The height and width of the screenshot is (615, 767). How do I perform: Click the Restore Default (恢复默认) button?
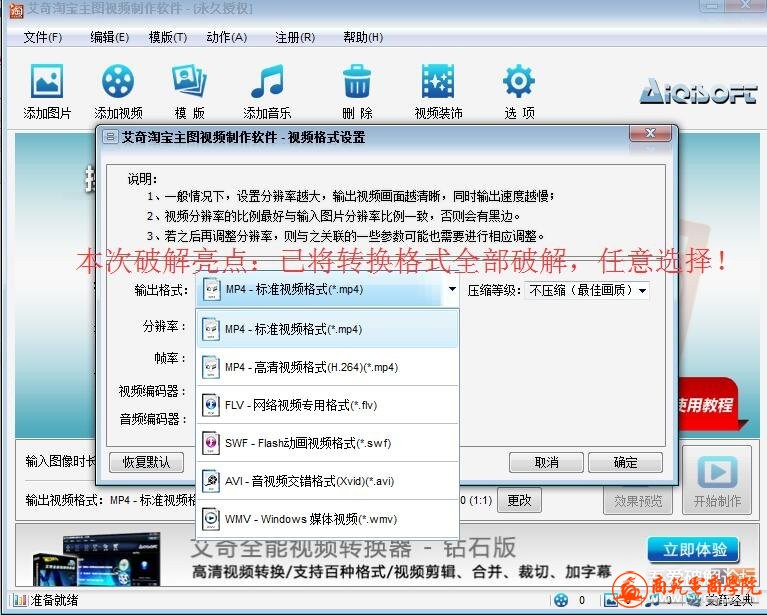coord(146,462)
